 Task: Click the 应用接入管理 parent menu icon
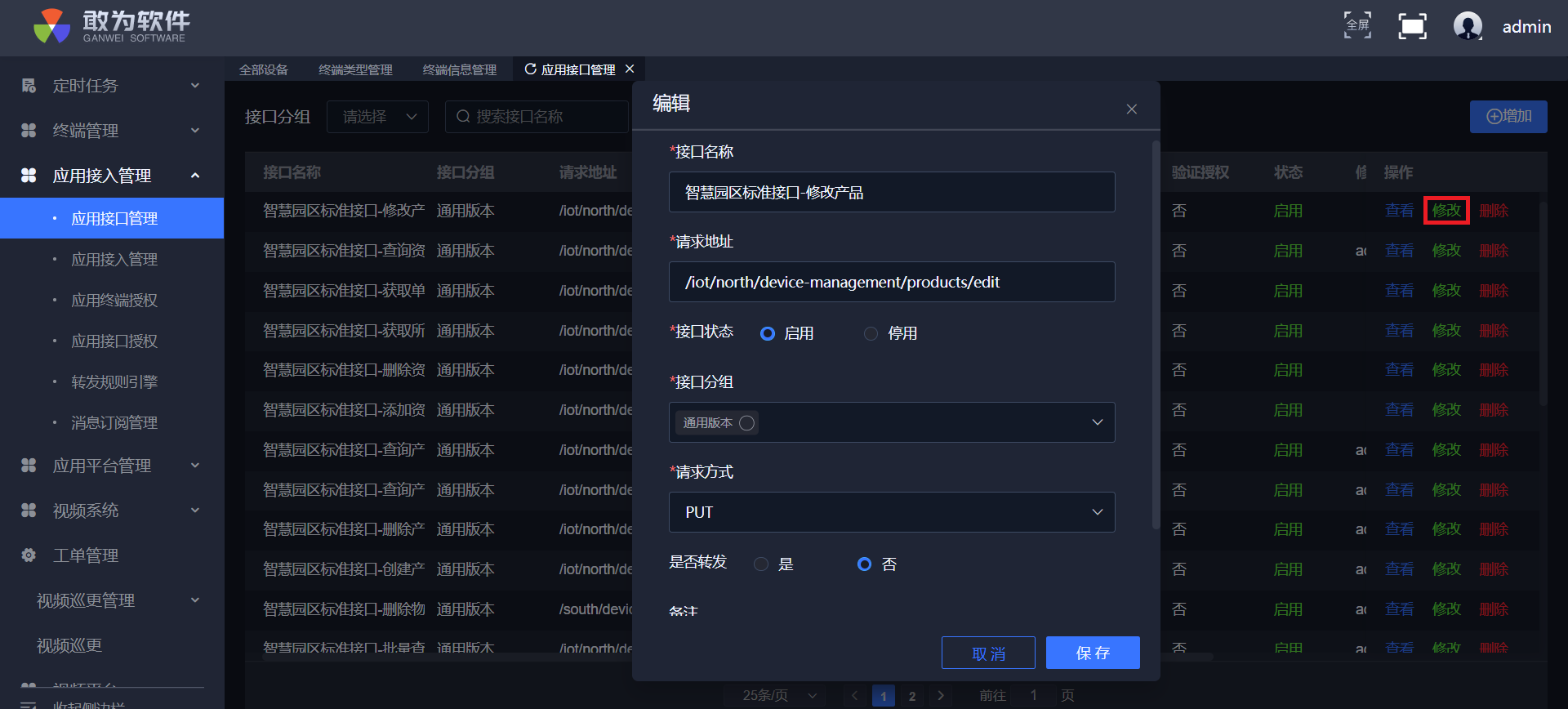coord(29,176)
